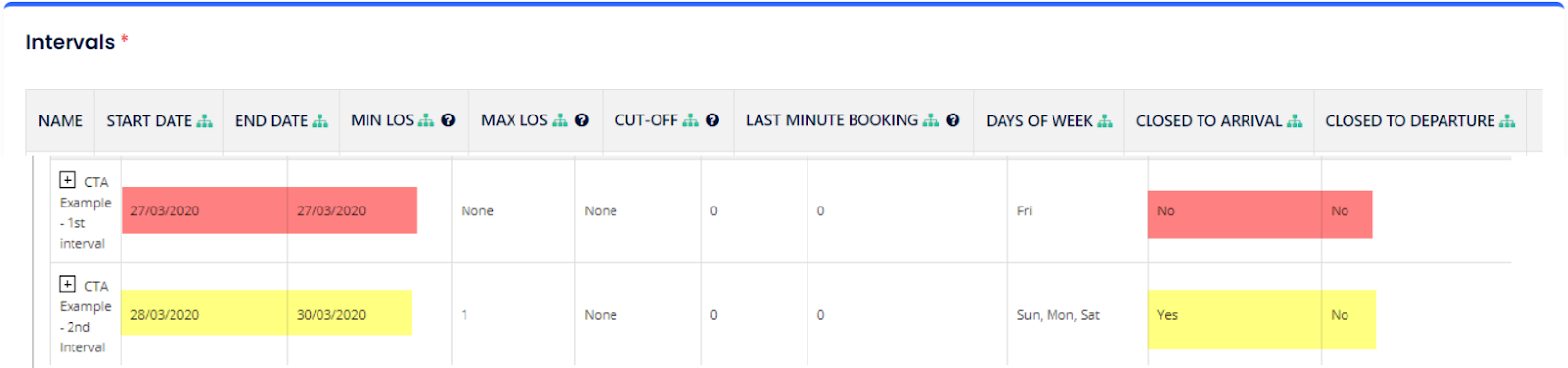Click hierarchy icon for CLOSED TO DEPARTURE

pyautogui.click(x=1507, y=121)
